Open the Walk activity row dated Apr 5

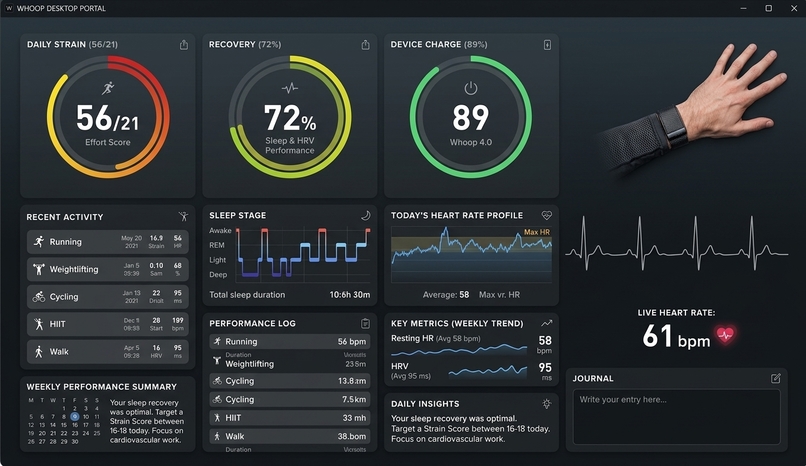108,351
